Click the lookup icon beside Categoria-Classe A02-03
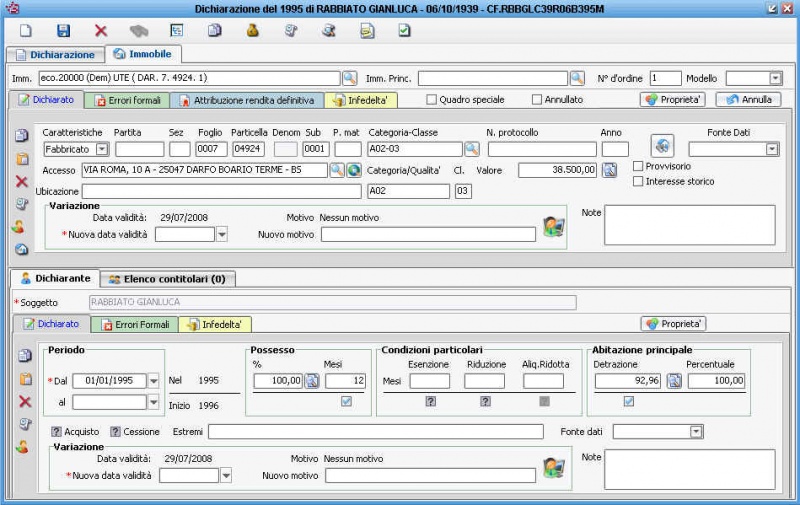The height and width of the screenshot is (505, 800). point(472,149)
